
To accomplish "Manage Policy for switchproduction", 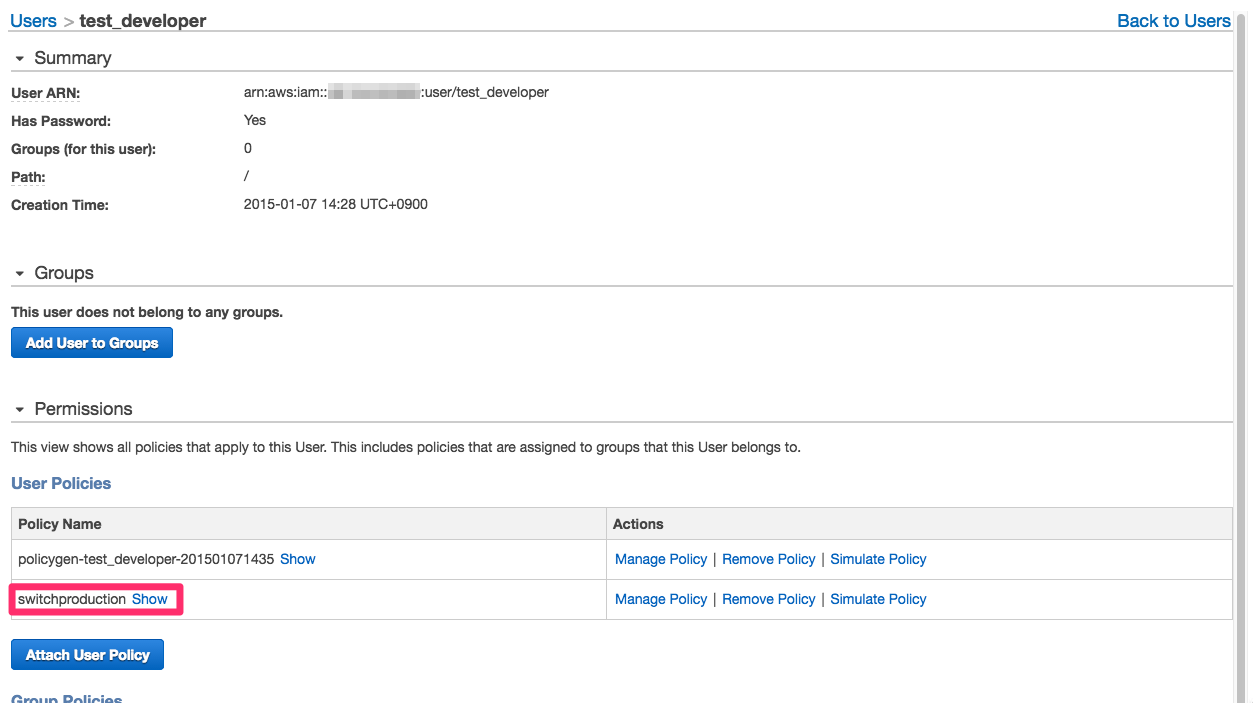I will coord(661,599).
